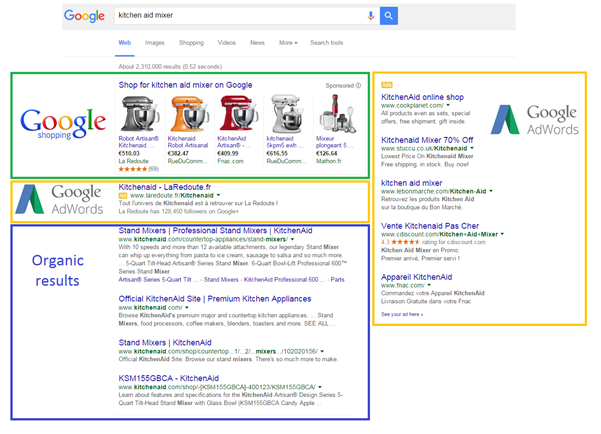601x434 pixels.
Task: Click the five-star rating under La Redoute
Action: click(133, 169)
